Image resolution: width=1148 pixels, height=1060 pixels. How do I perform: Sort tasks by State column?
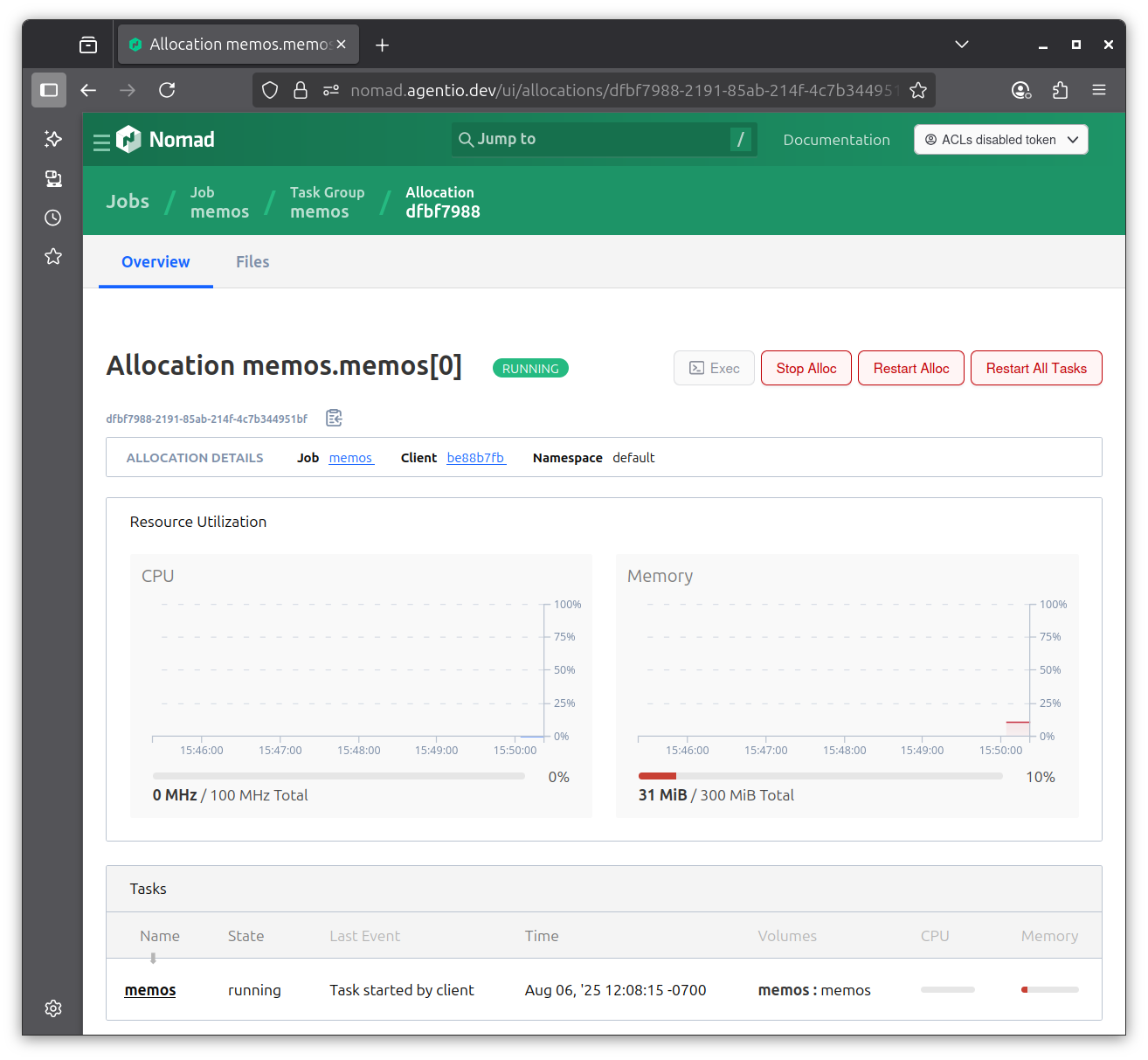(x=246, y=936)
